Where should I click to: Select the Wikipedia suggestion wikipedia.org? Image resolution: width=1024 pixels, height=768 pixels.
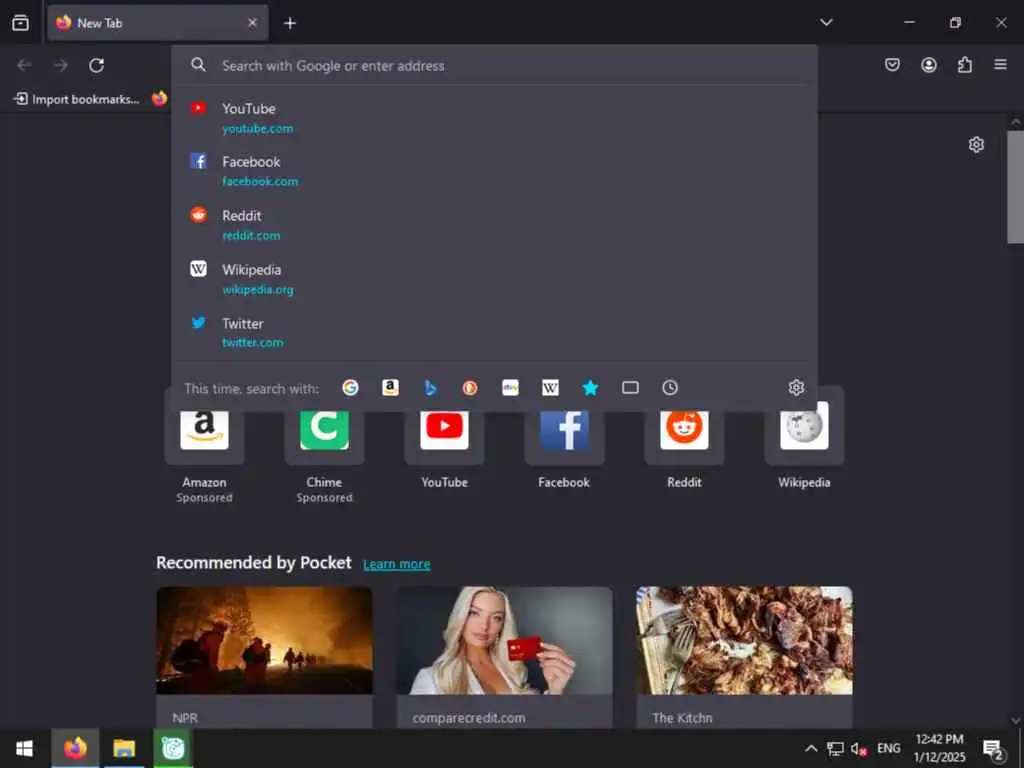point(494,279)
